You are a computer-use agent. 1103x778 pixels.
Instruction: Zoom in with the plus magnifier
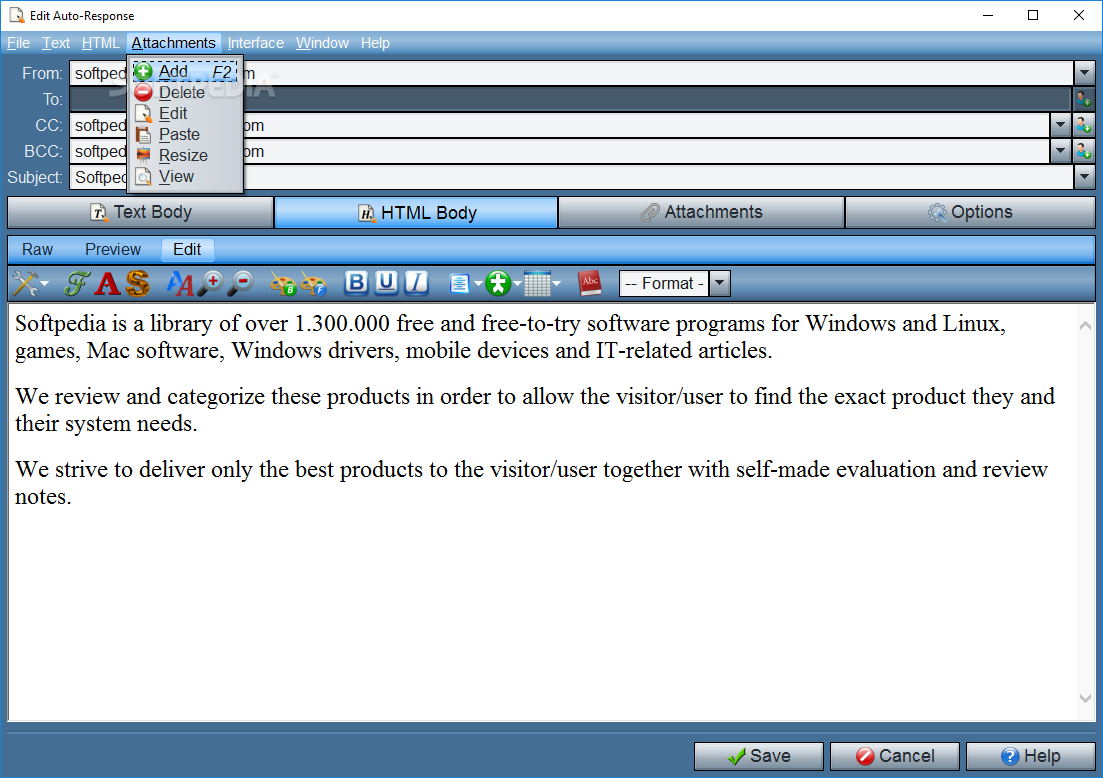coord(210,283)
